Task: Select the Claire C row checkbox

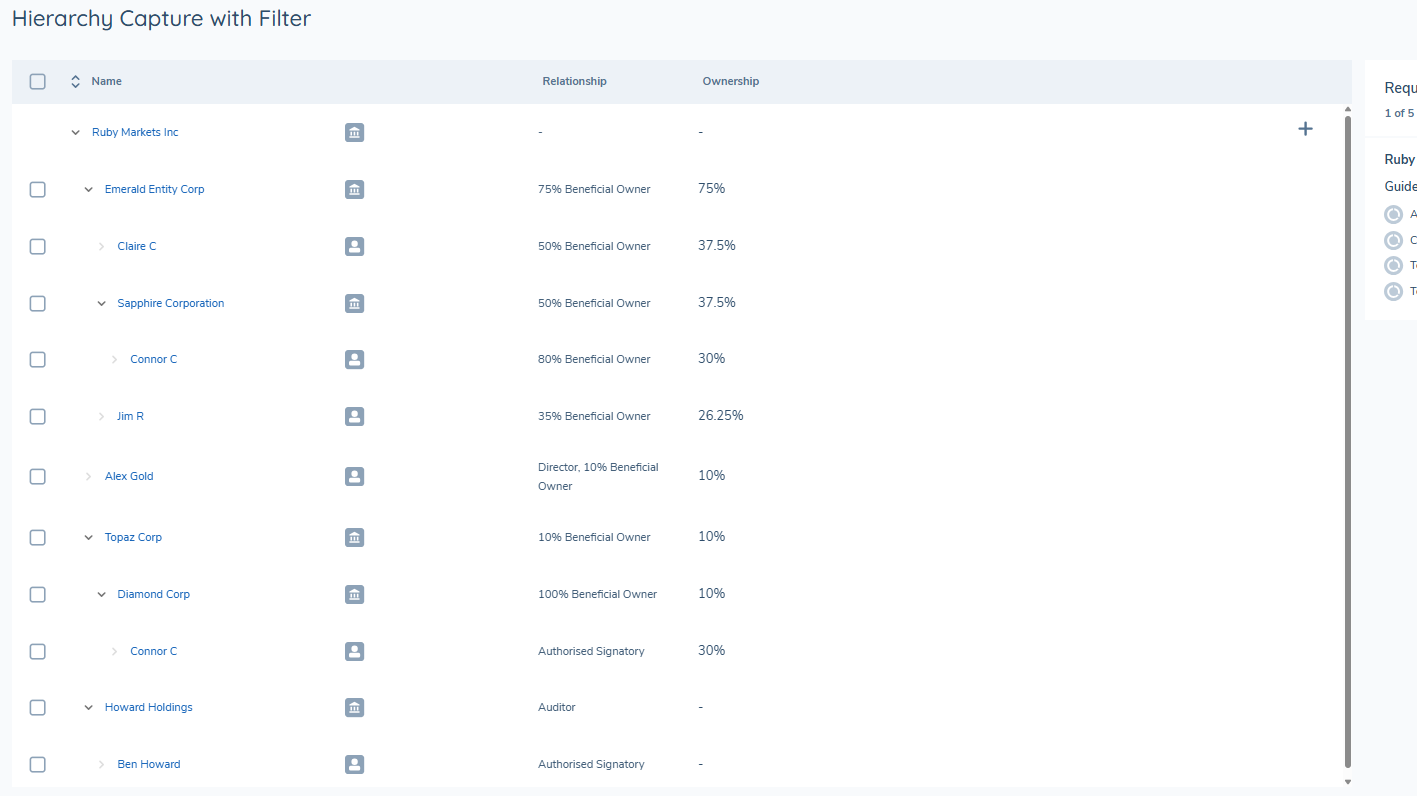Action: [x=38, y=246]
